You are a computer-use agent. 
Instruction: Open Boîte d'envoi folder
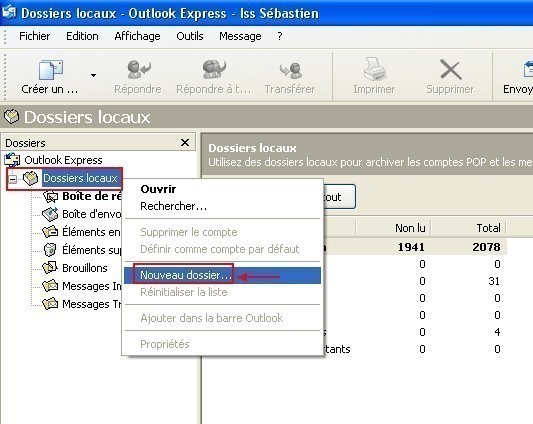click(x=92, y=214)
